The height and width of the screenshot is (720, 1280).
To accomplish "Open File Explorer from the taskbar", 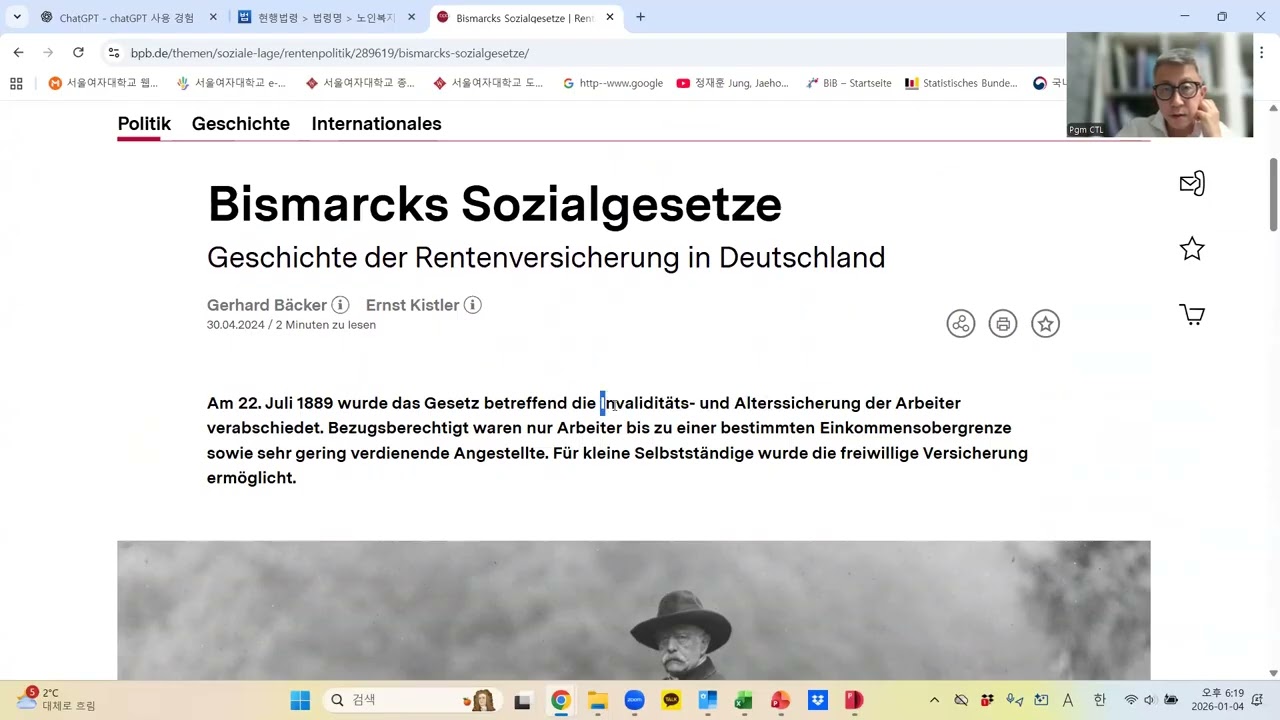I will click(x=597, y=700).
